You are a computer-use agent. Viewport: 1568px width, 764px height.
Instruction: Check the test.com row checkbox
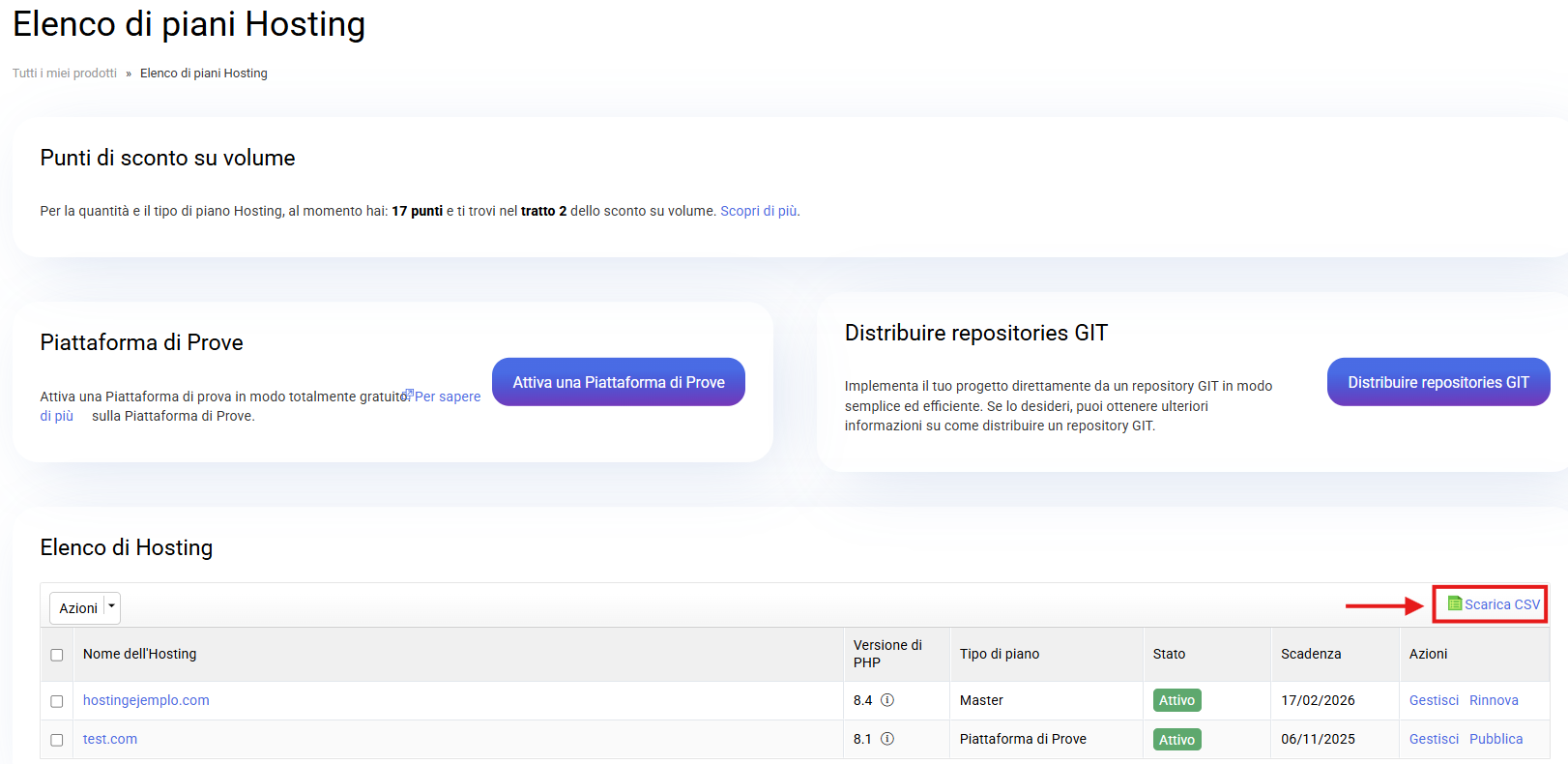tap(57, 740)
